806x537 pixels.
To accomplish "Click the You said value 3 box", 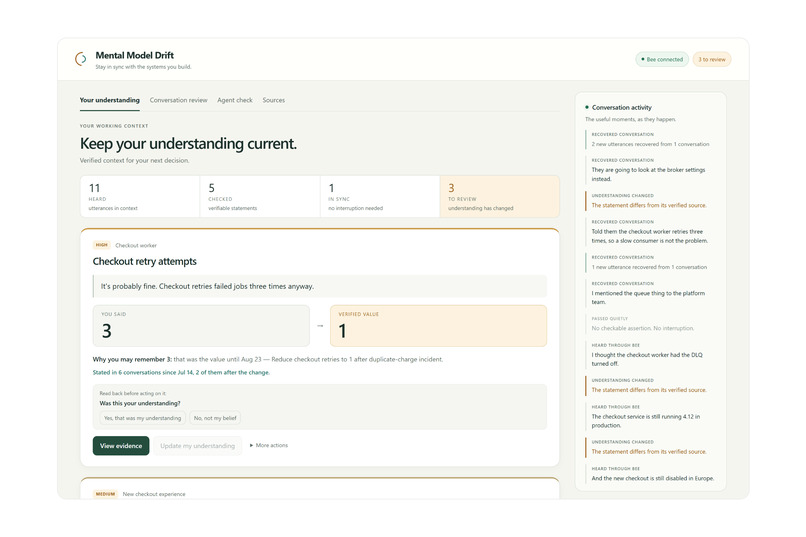I will click(x=201, y=326).
